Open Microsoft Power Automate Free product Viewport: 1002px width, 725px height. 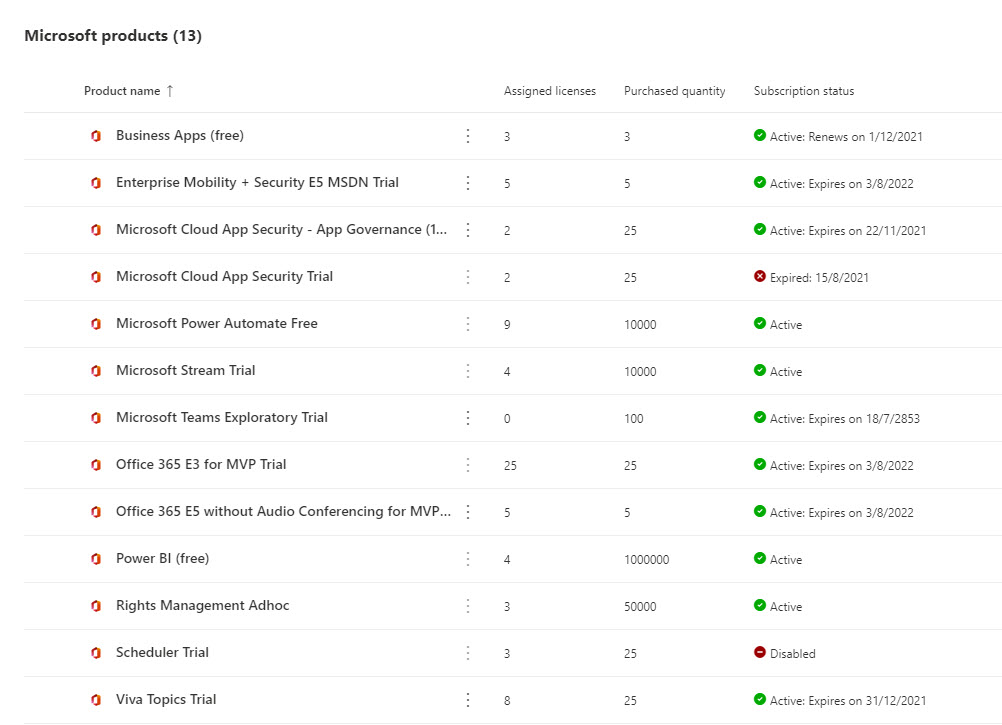pyautogui.click(x=217, y=323)
